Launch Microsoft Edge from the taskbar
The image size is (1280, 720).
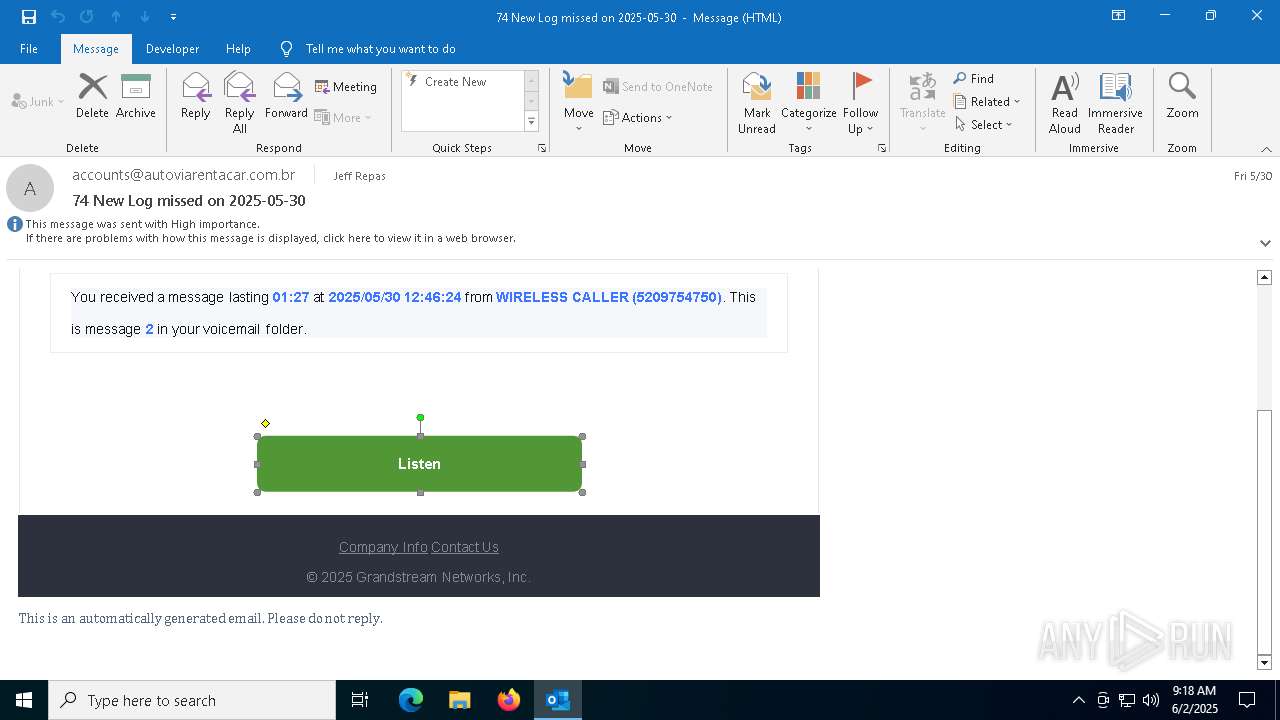click(x=411, y=700)
